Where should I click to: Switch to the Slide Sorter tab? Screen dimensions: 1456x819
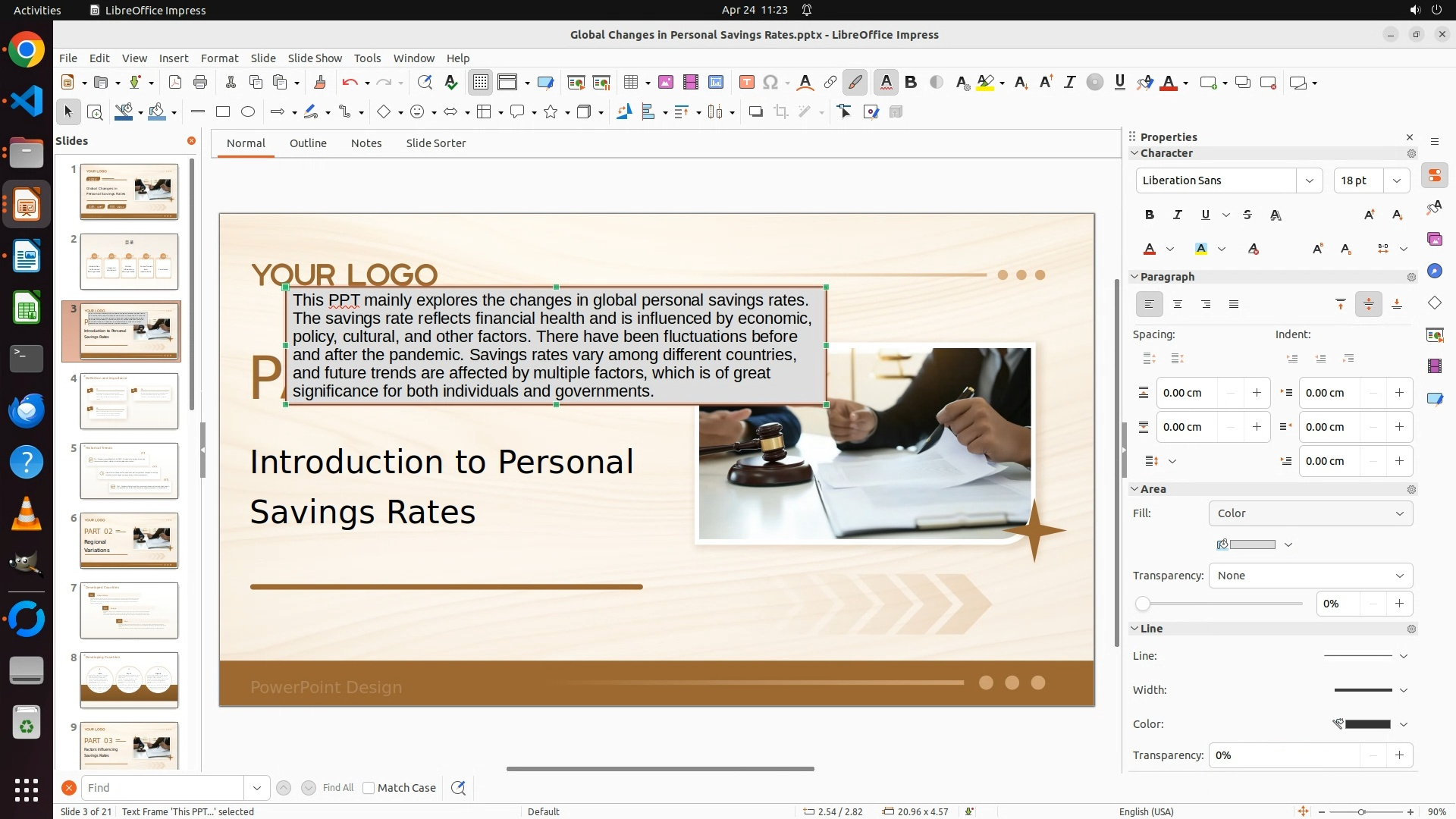pyautogui.click(x=435, y=143)
